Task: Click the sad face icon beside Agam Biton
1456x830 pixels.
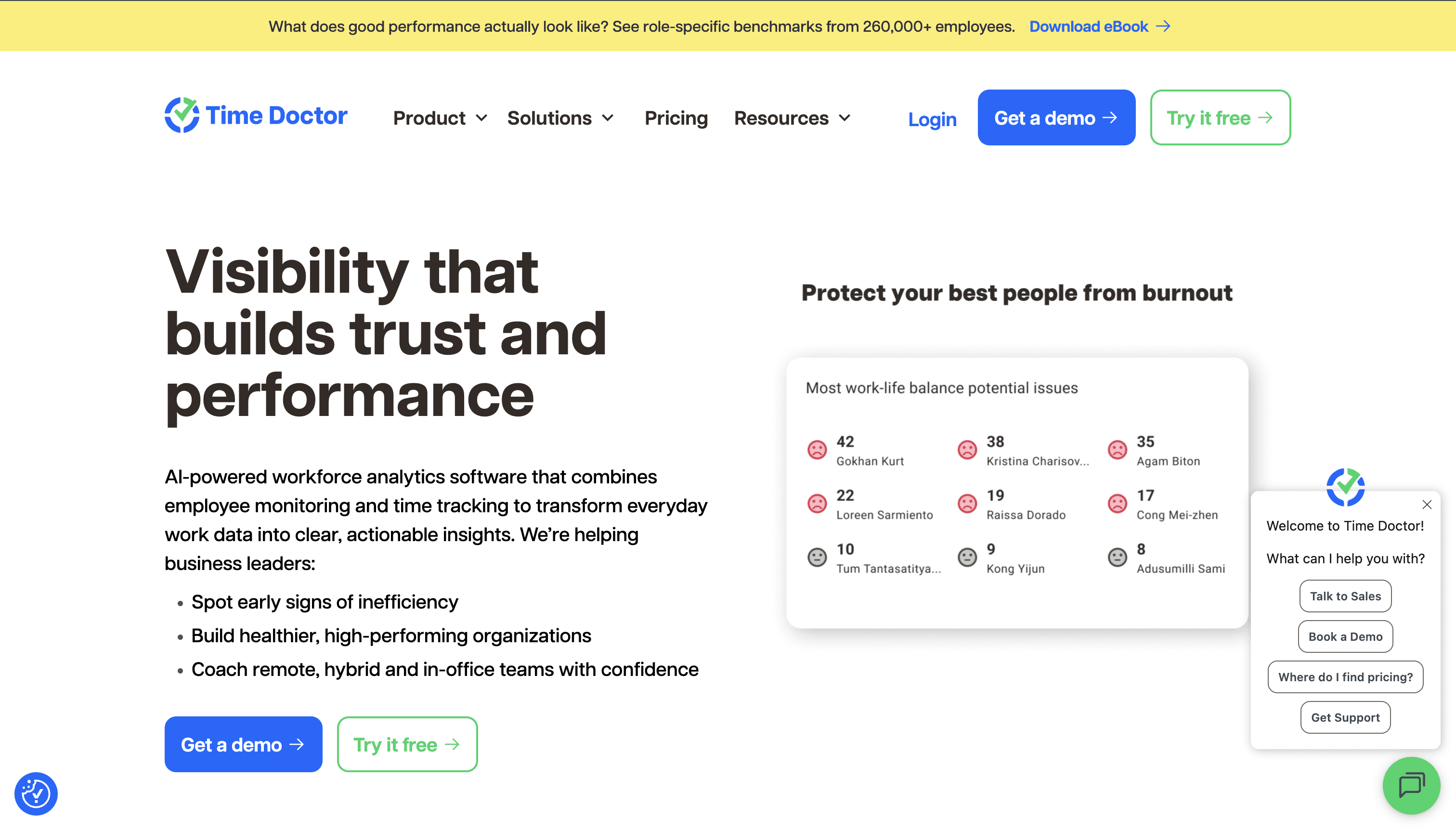Action: click(1118, 450)
